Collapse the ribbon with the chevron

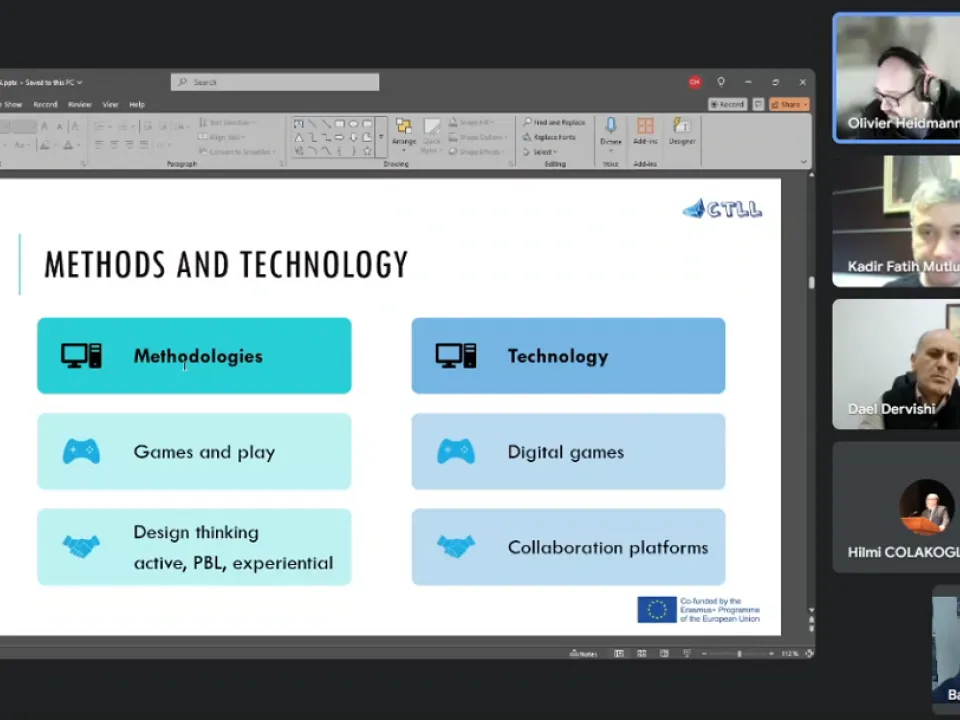point(803,162)
